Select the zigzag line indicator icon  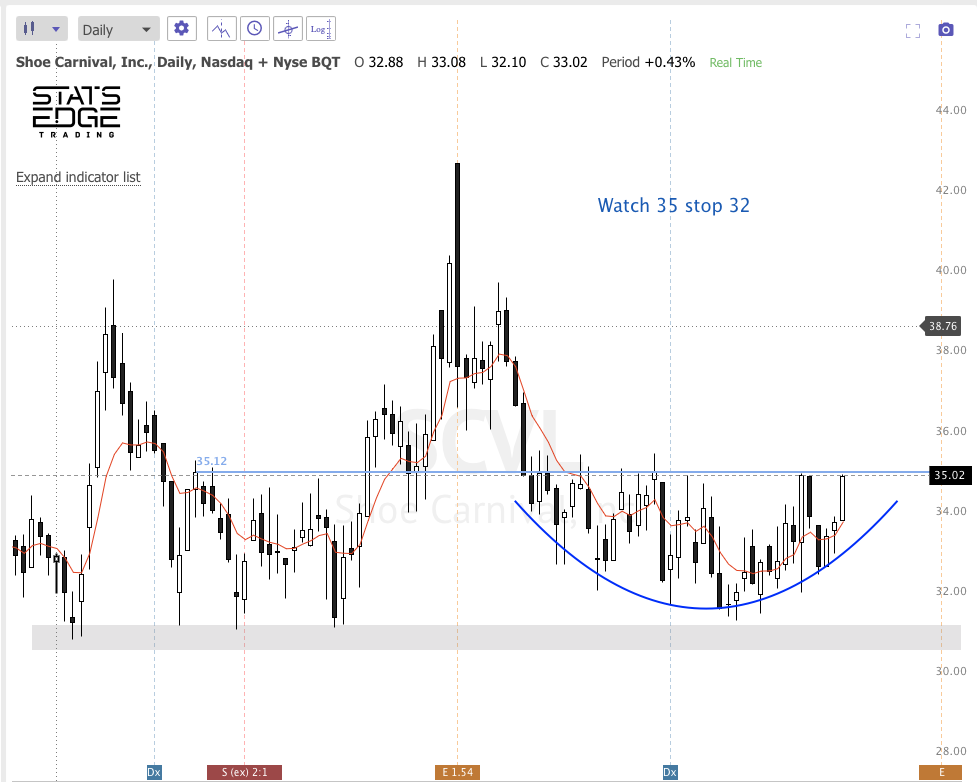221,28
